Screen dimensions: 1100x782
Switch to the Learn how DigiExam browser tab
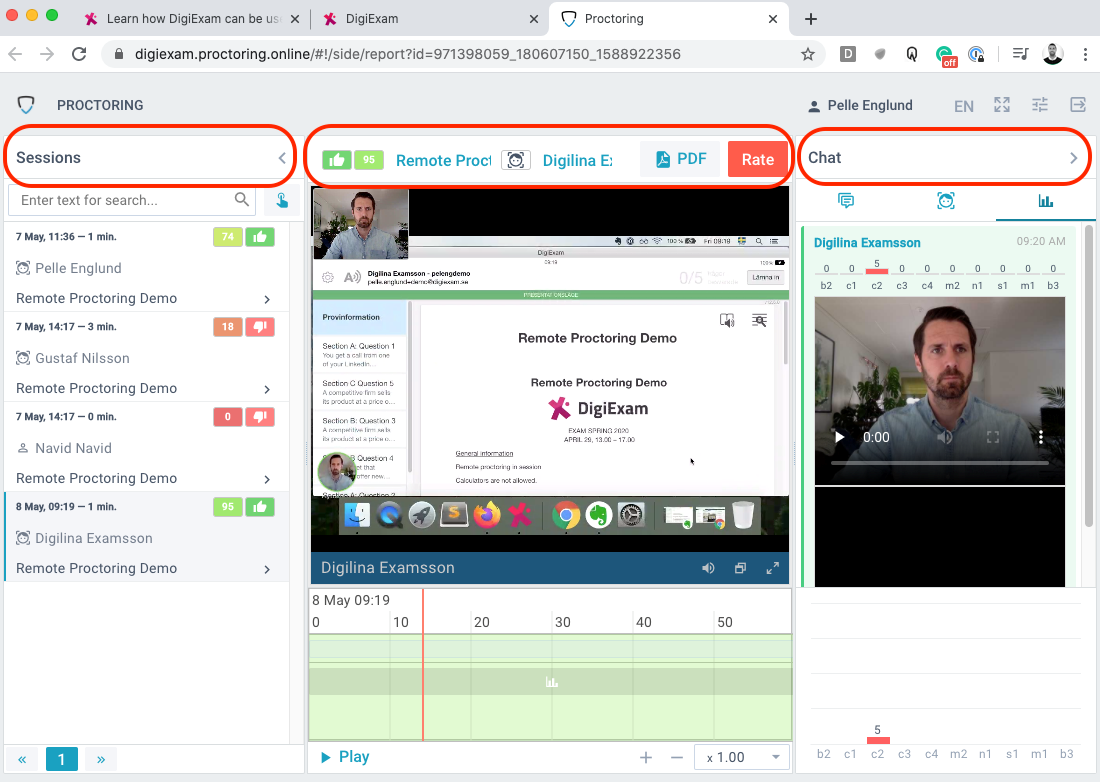click(193, 19)
